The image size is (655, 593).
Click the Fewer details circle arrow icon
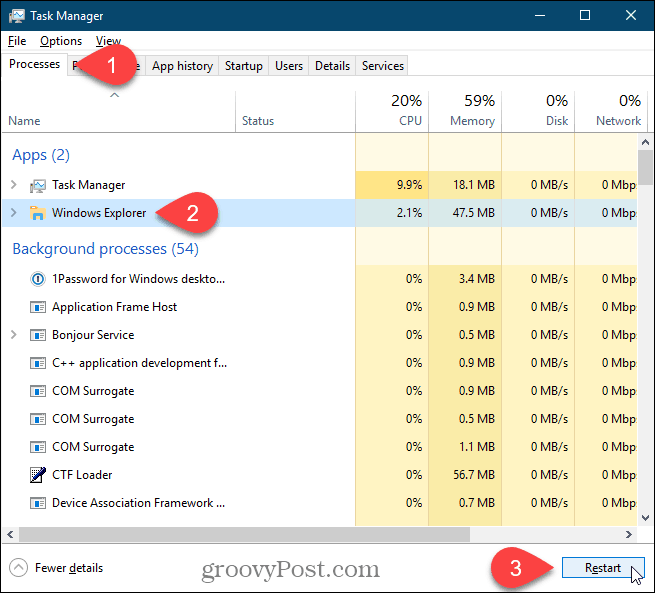click(18, 568)
